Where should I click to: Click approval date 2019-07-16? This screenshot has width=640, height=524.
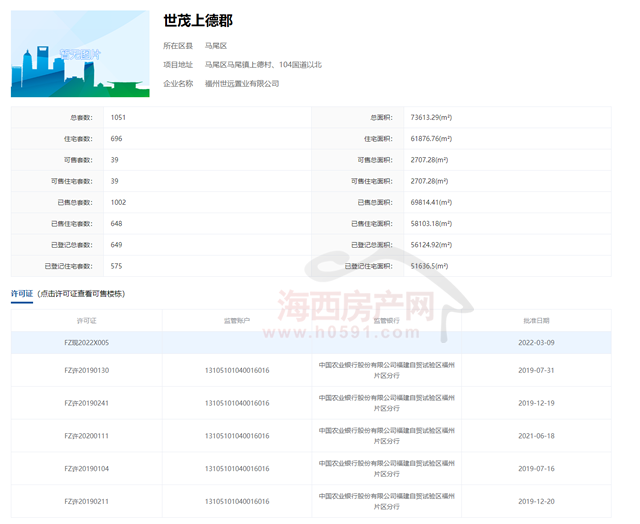click(536, 468)
